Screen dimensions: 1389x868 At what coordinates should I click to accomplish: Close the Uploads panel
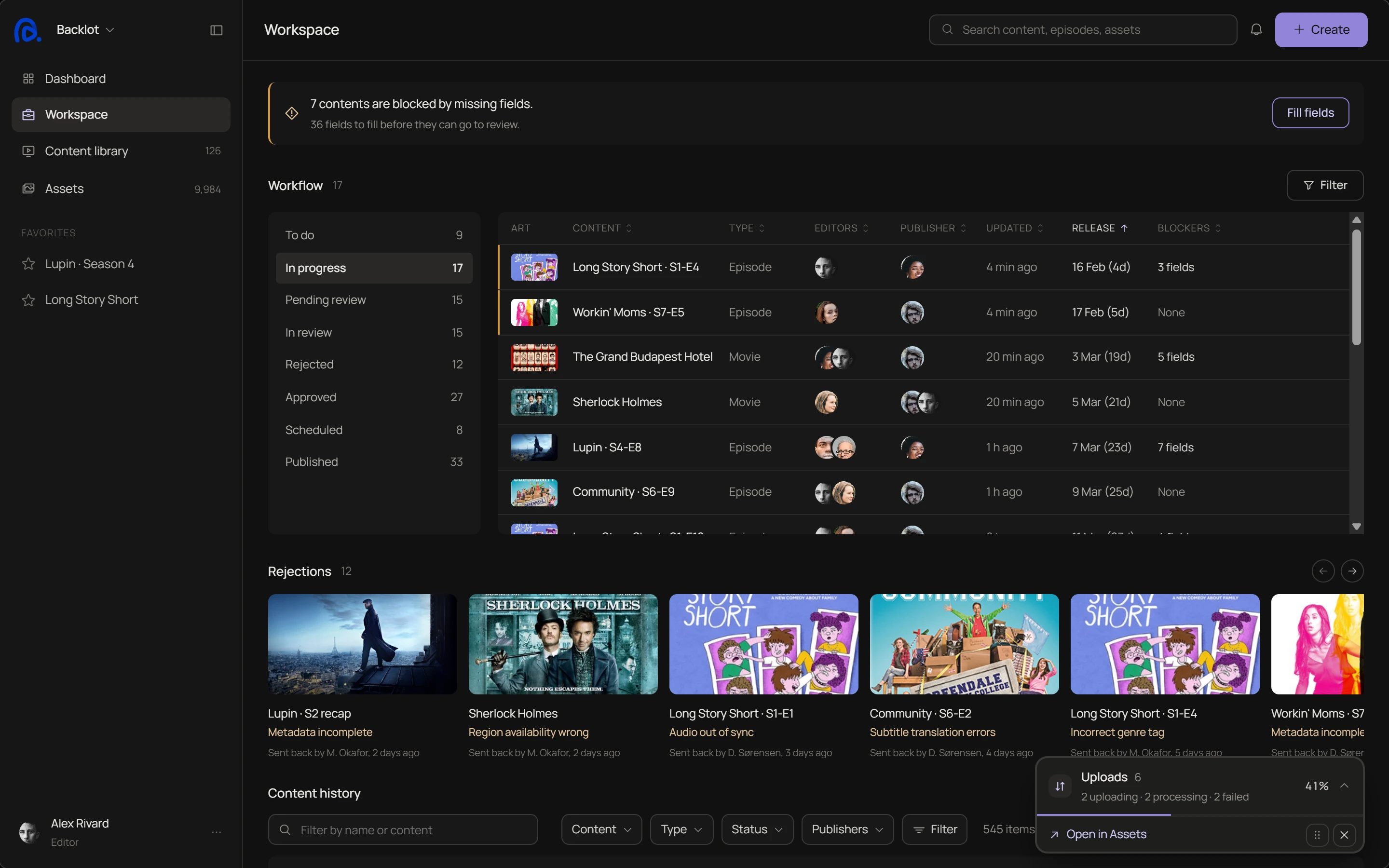[1344, 835]
